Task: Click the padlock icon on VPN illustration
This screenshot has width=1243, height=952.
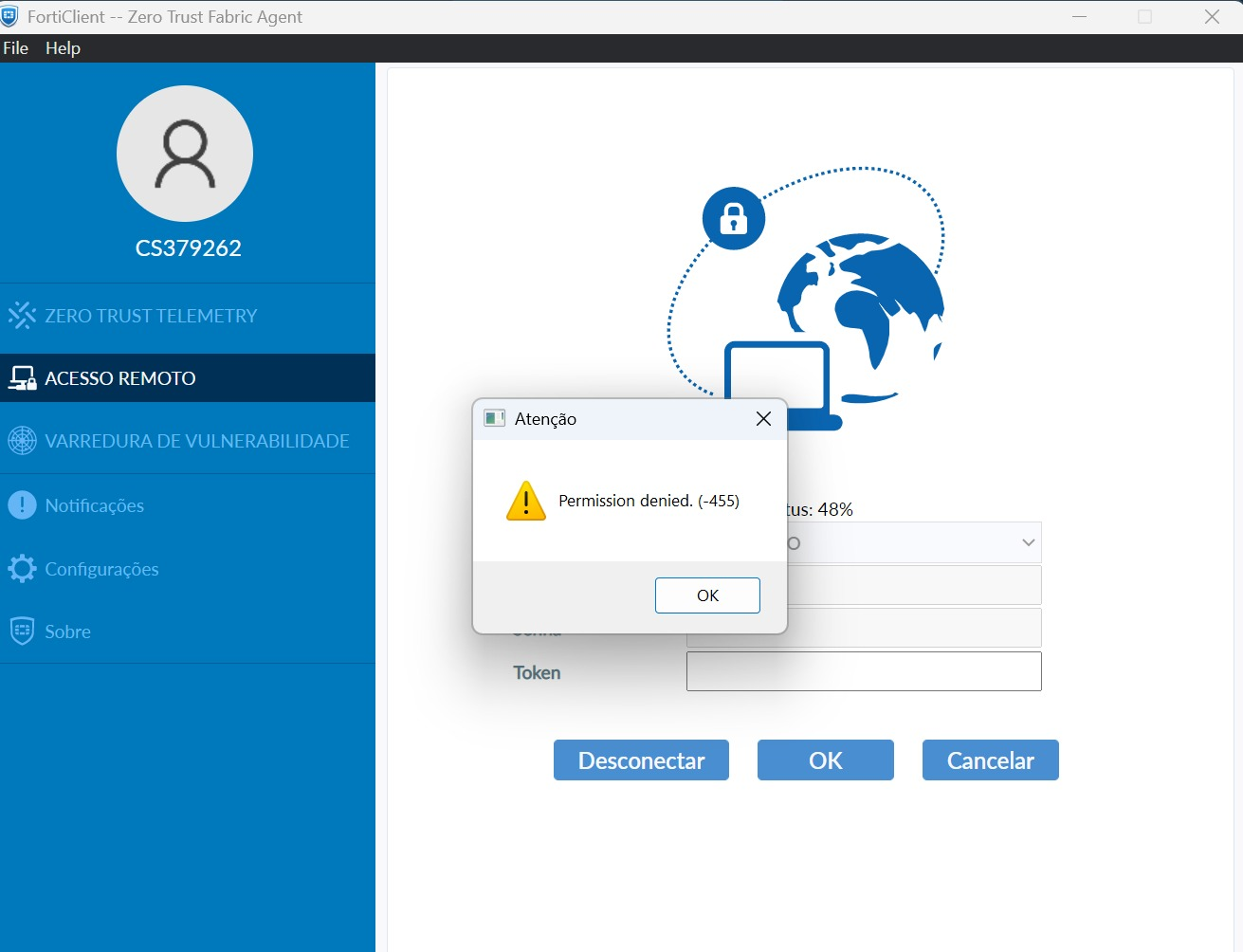Action: (x=734, y=218)
